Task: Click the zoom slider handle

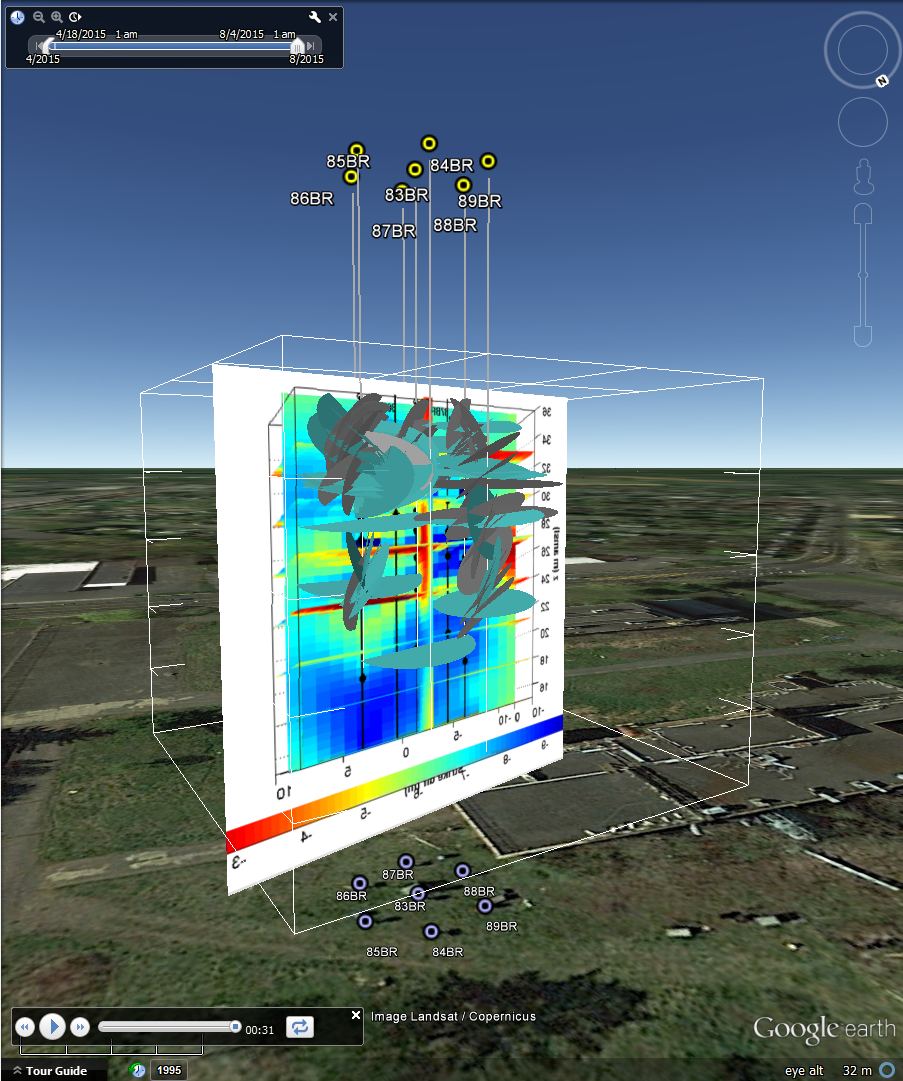Action: point(863,275)
